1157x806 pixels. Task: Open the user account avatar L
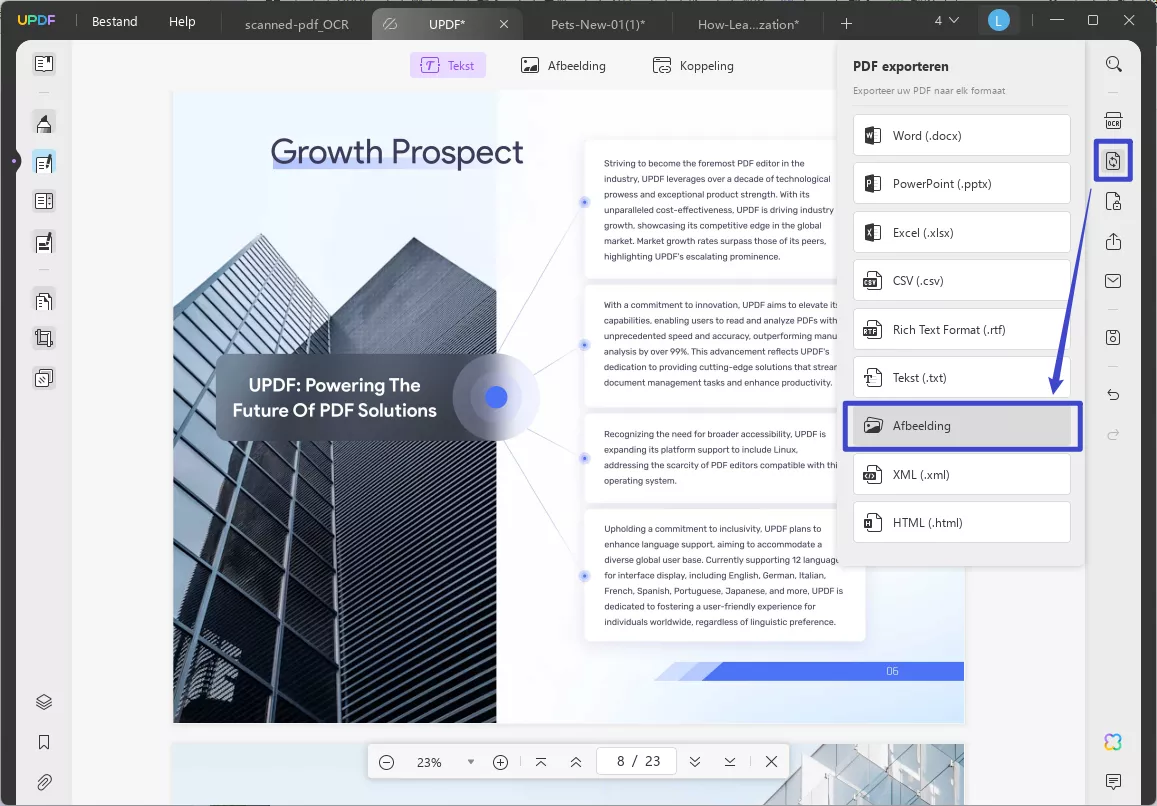click(x=998, y=21)
